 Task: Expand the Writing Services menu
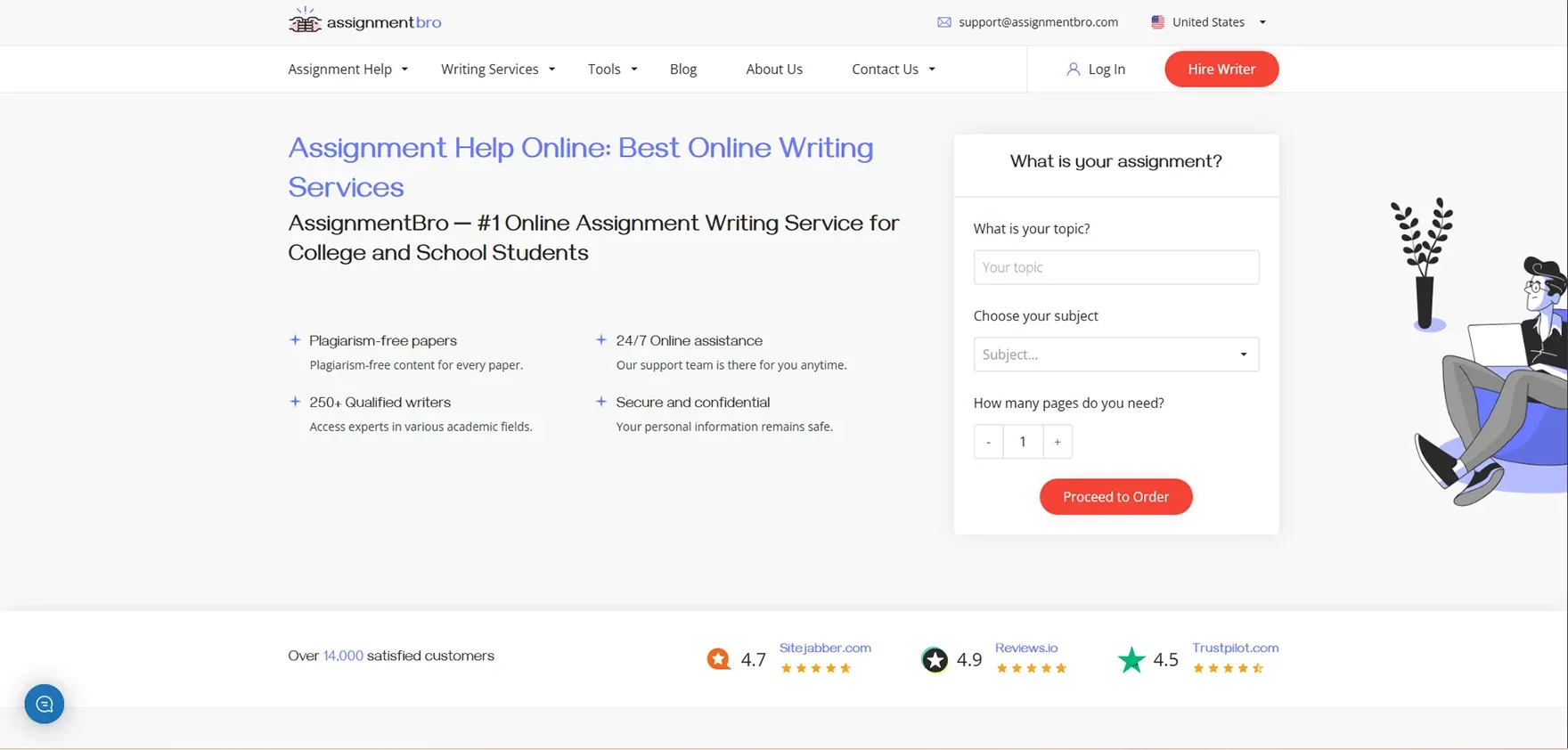coord(498,69)
